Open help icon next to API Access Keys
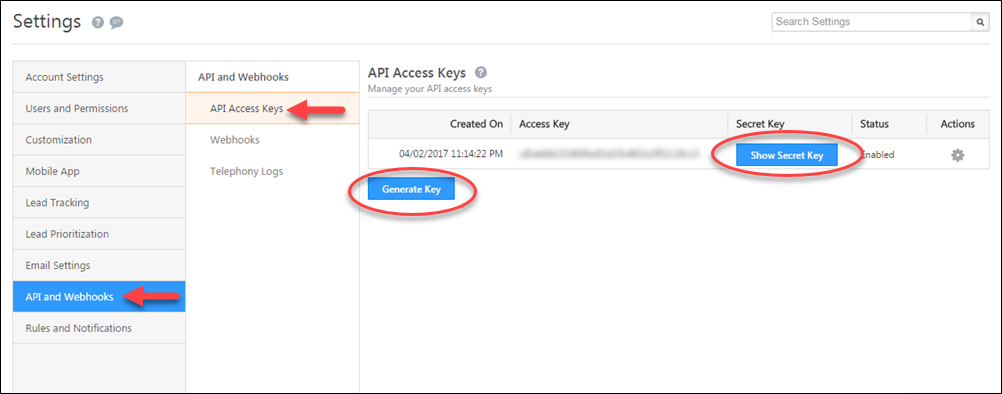 481,72
